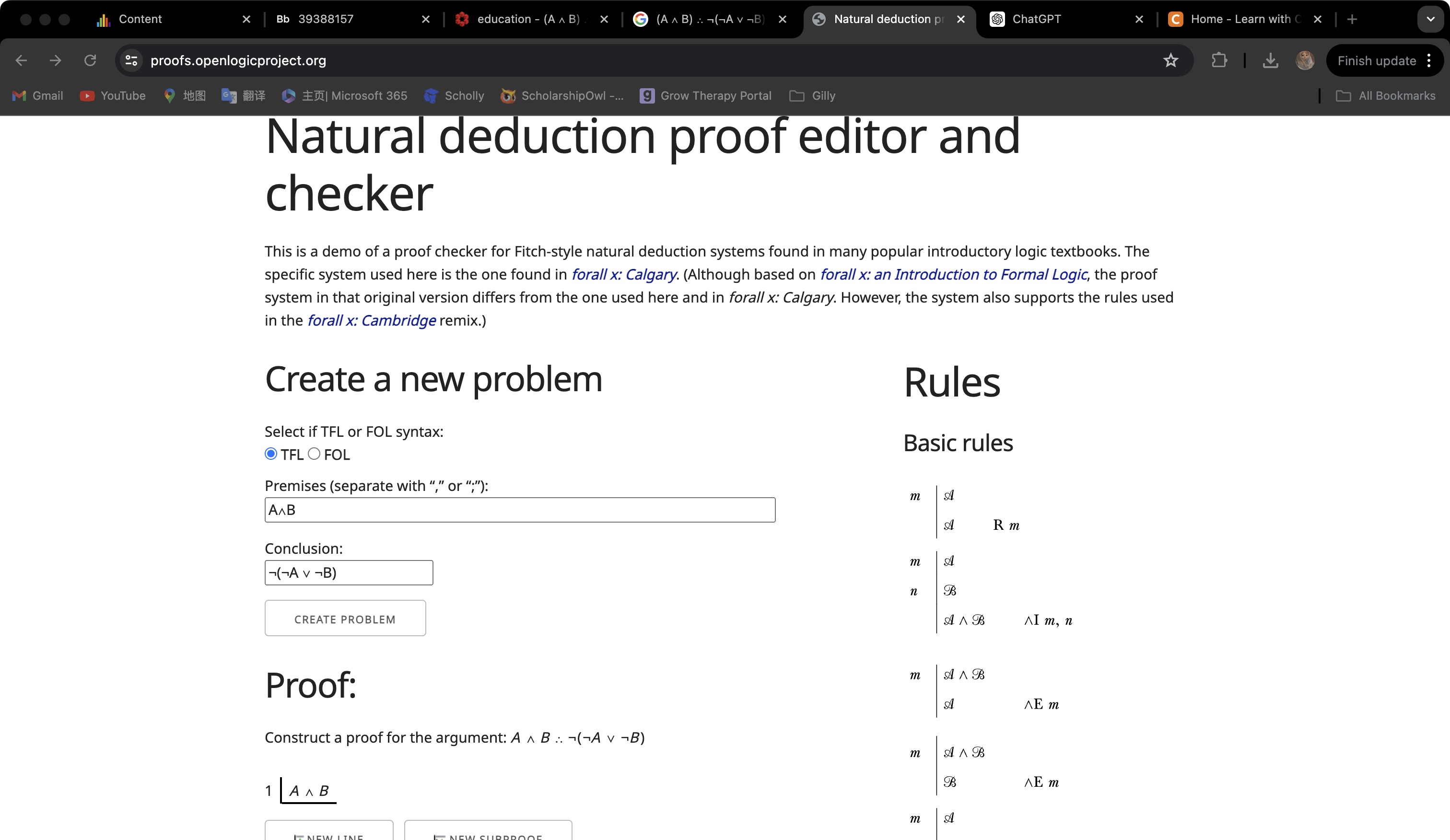Click the browser back arrow
1450x840 pixels.
[21, 60]
